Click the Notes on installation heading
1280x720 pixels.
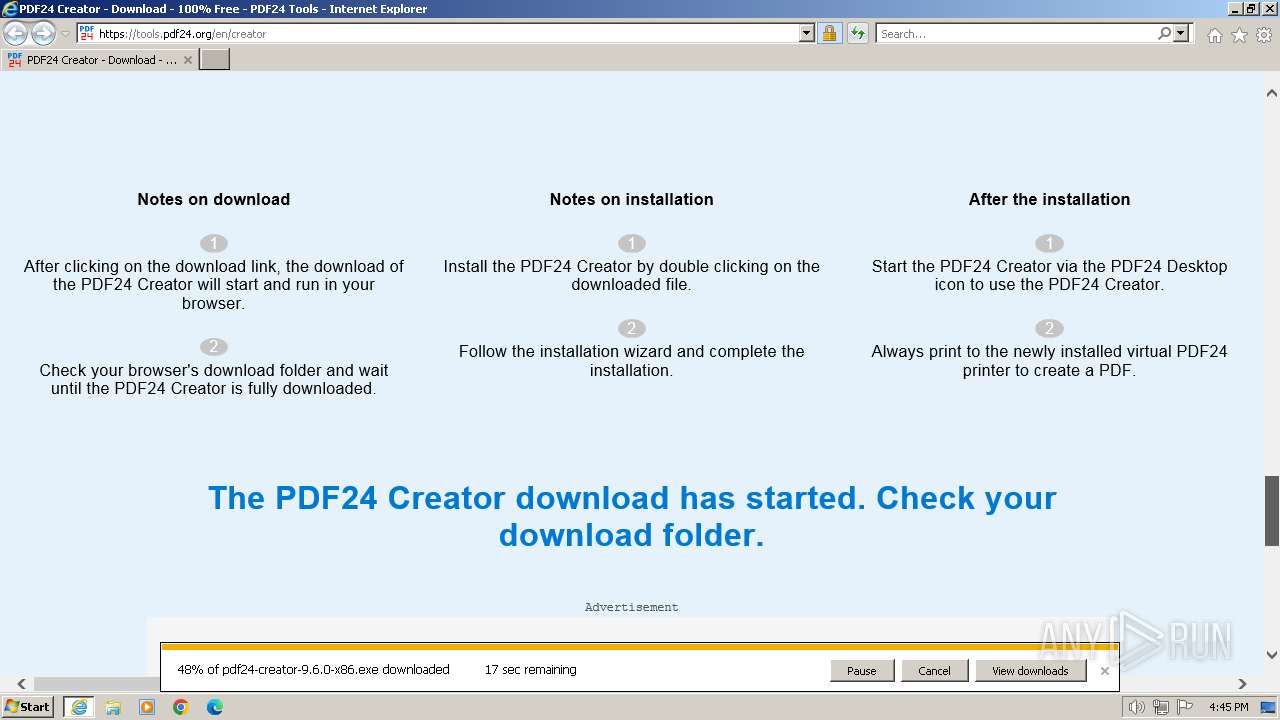click(632, 199)
